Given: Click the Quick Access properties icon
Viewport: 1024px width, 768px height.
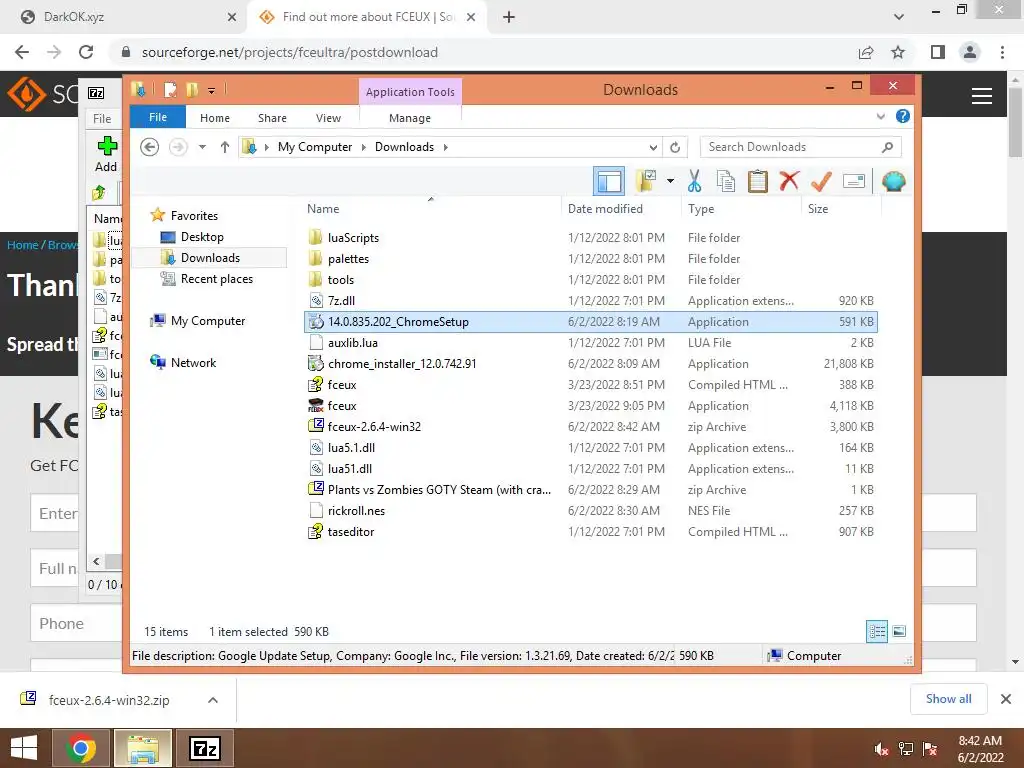Looking at the screenshot, I should [x=170, y=89].
